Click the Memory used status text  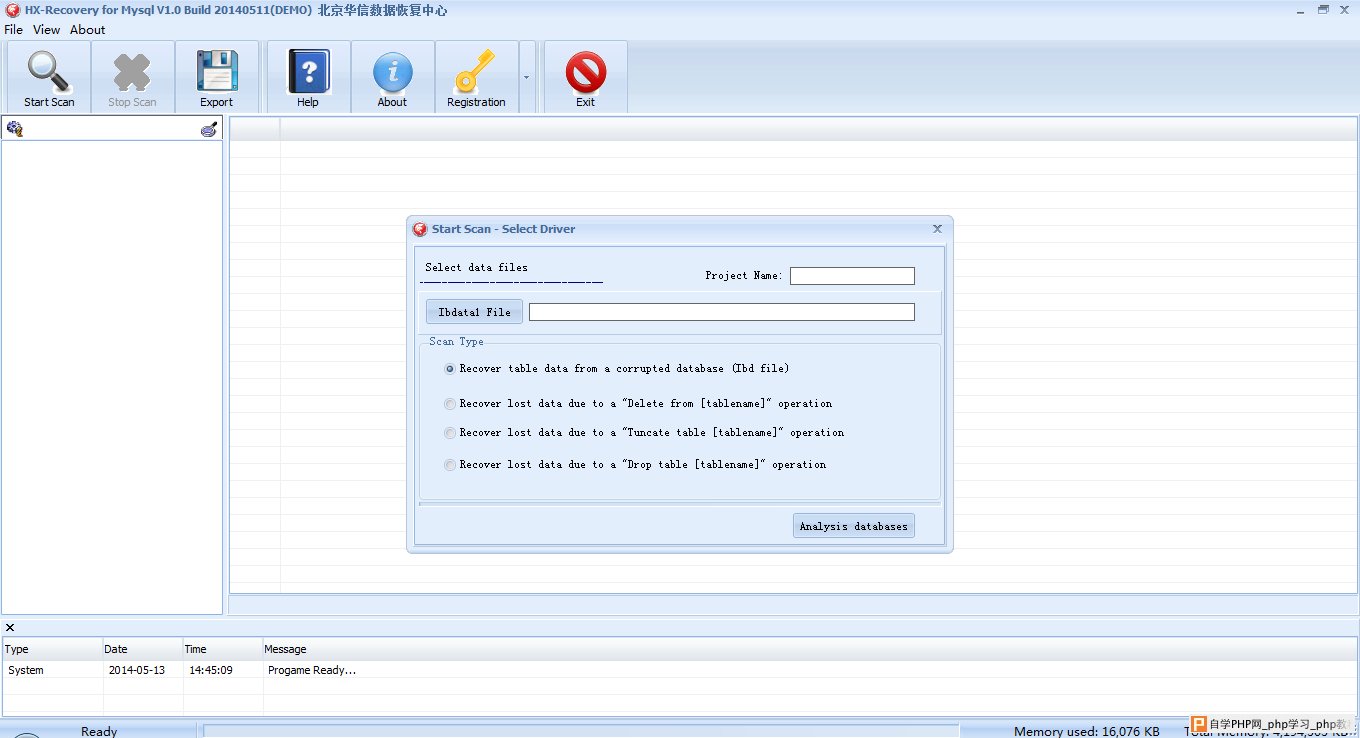tap(1087, 731)
